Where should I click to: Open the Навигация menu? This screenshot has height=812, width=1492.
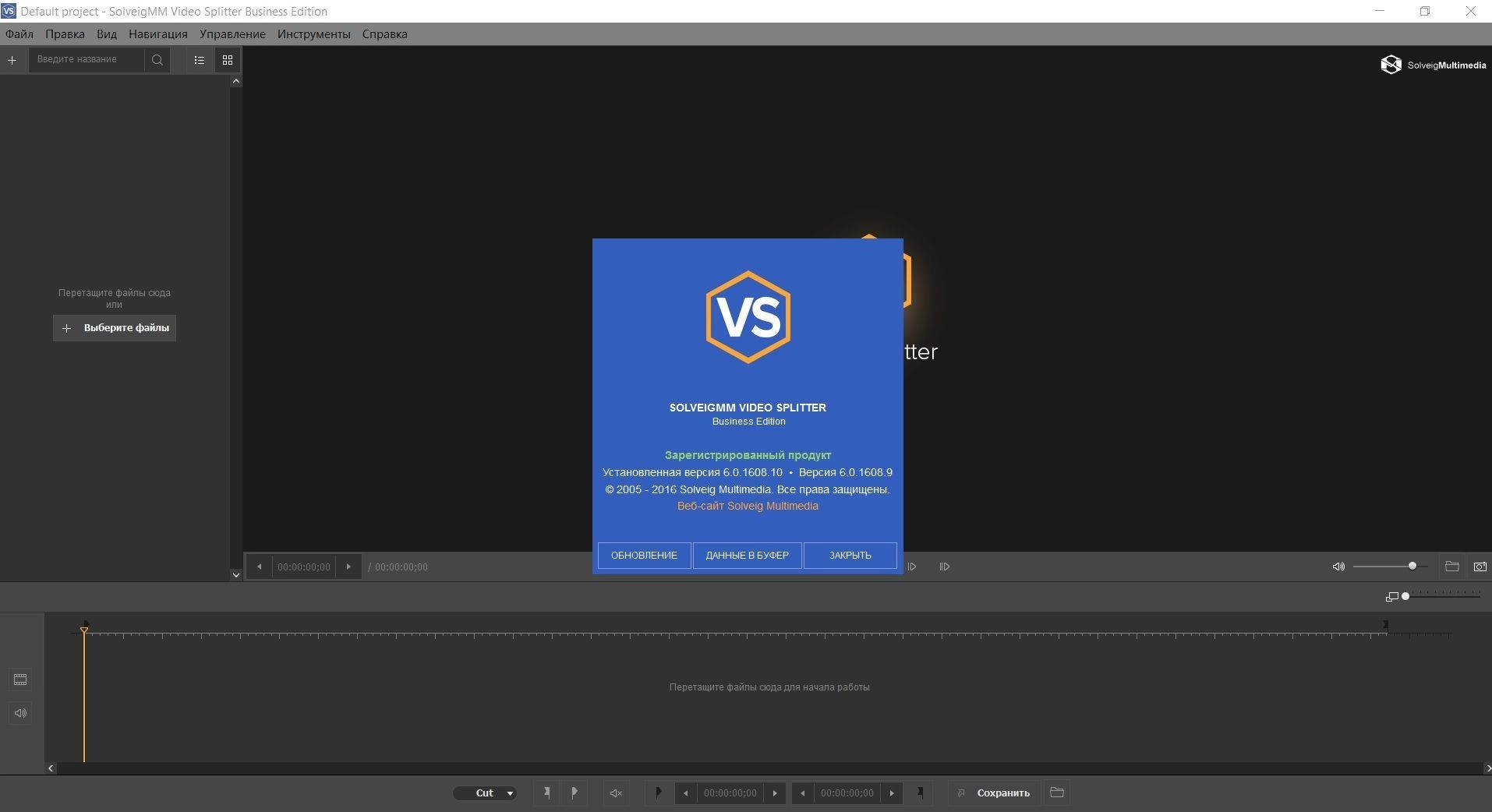coord(158,34)
